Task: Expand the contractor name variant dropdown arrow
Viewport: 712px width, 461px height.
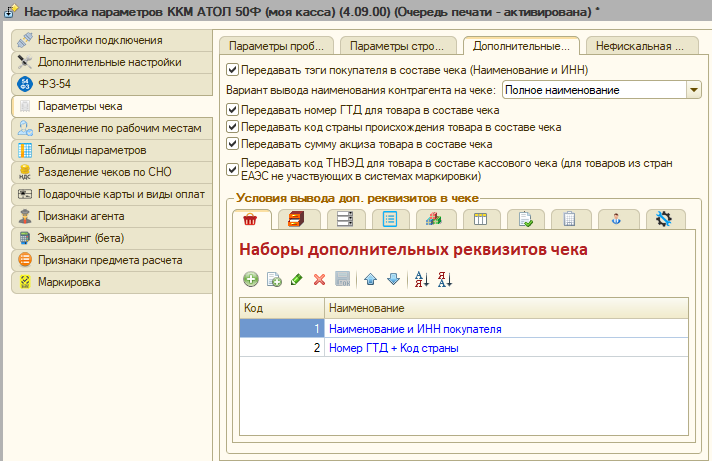Action: (x=693, y=90)
